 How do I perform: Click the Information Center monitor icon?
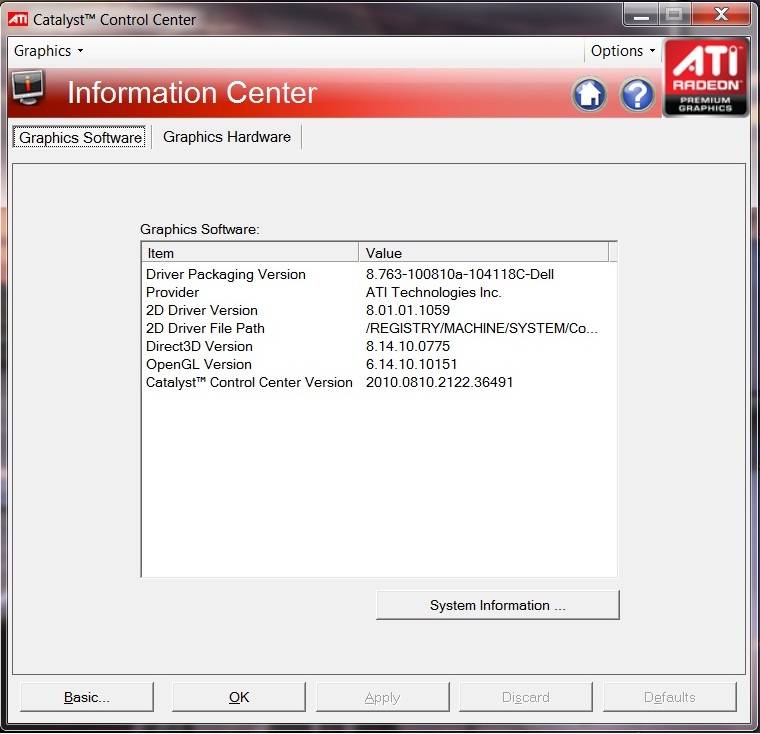click(x=28, y=88)
